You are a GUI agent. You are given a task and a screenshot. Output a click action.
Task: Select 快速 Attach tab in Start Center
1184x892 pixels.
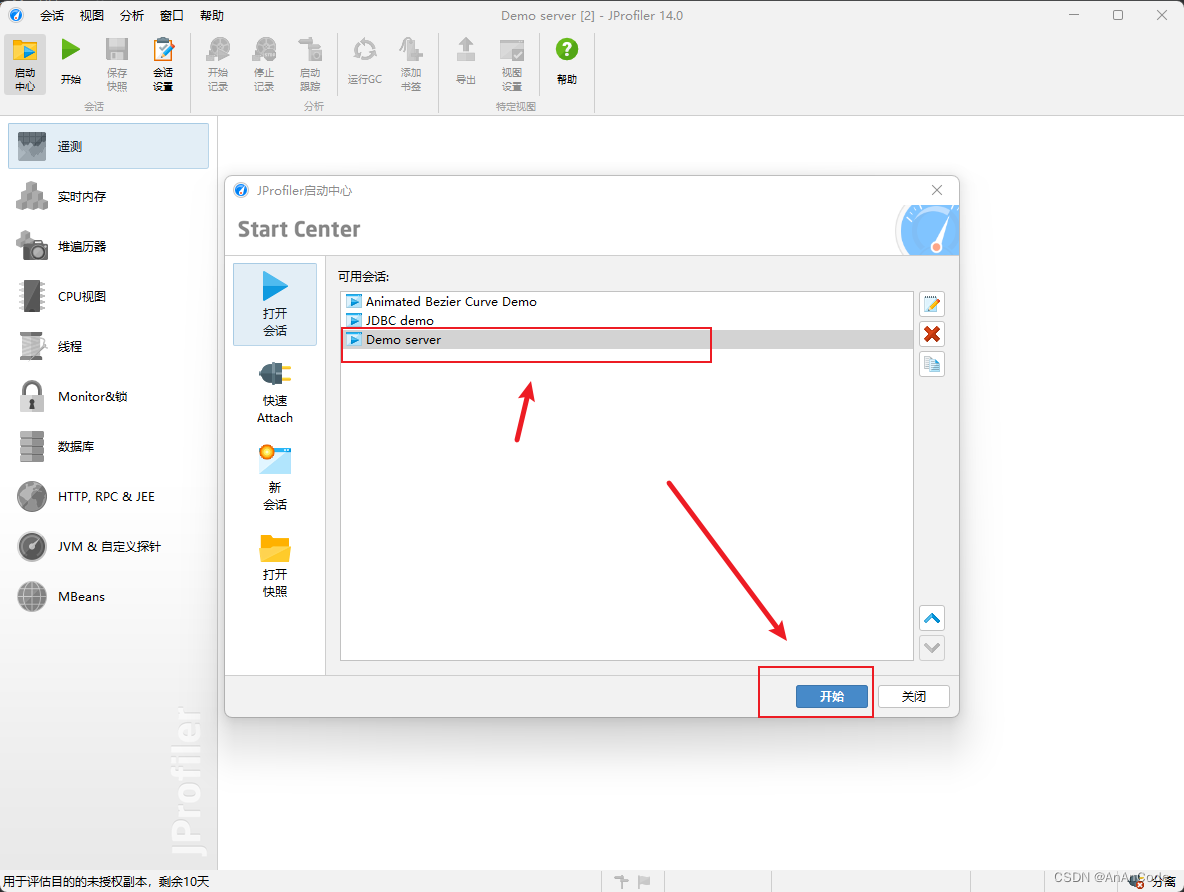(275, 392)
